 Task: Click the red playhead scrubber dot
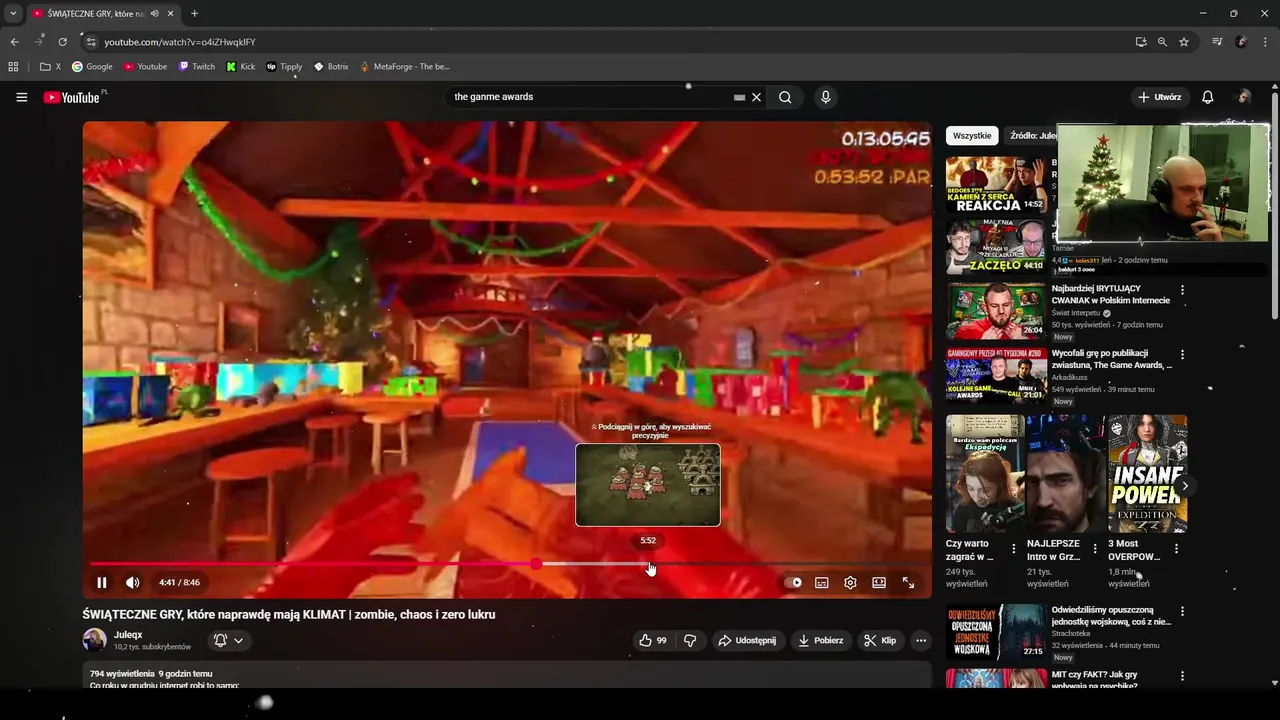[536, 564]
